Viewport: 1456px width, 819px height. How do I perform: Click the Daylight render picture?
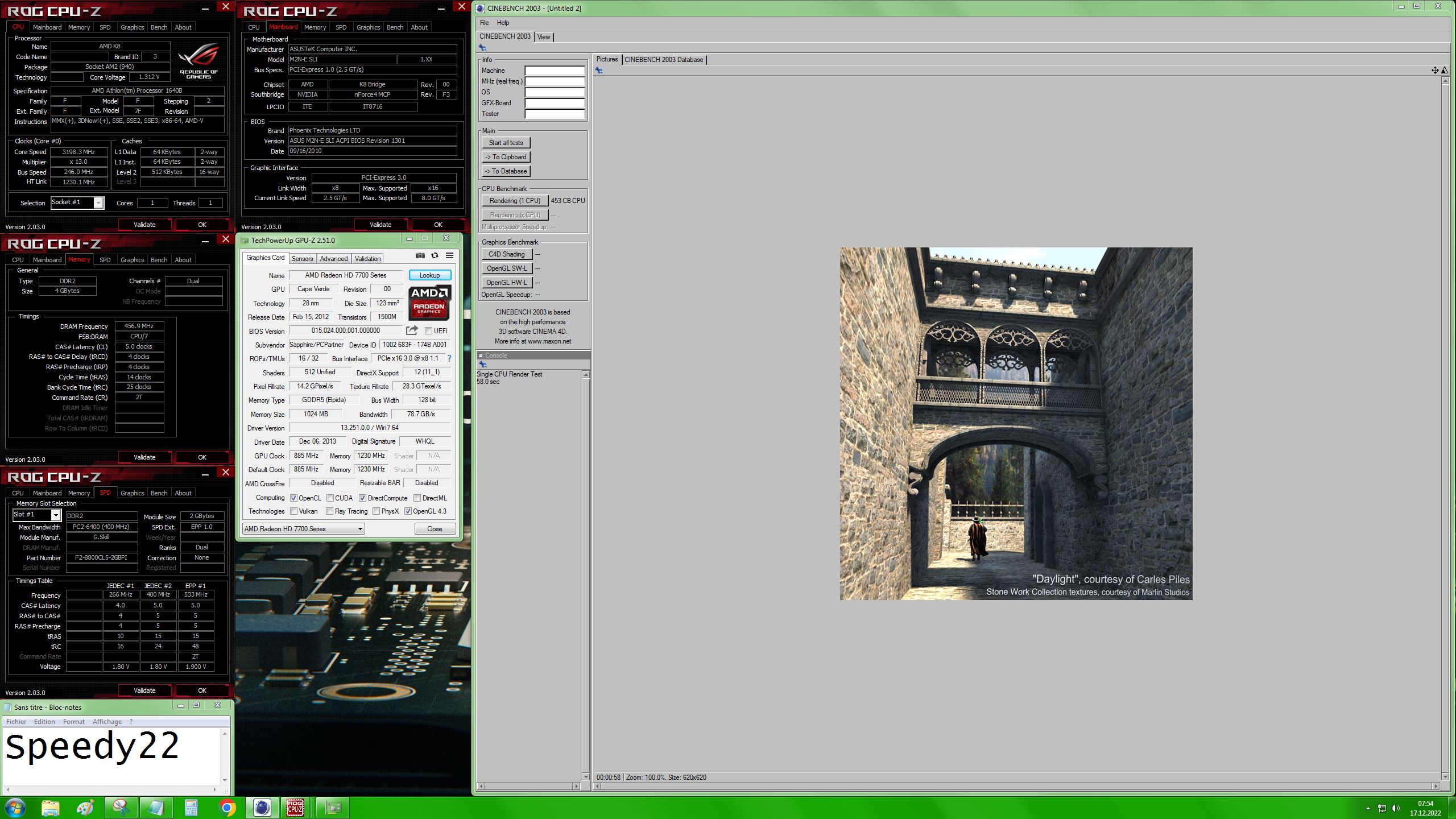1016,423
